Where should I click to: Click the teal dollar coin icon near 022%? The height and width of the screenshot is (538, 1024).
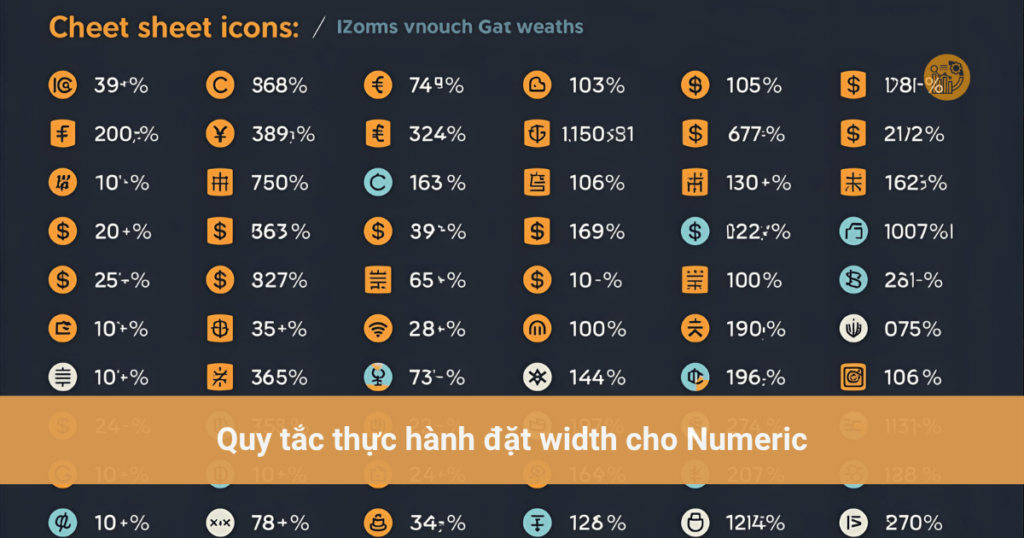coord(694,231)
